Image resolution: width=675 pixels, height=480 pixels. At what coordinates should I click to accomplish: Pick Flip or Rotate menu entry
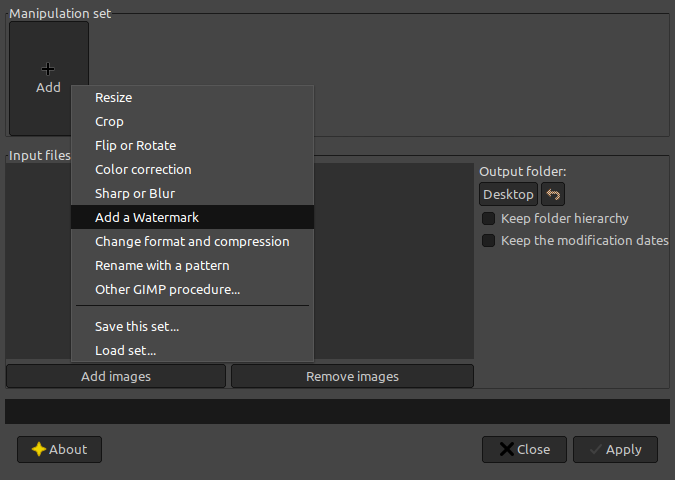pyautogui.click(x=192, y=146)
